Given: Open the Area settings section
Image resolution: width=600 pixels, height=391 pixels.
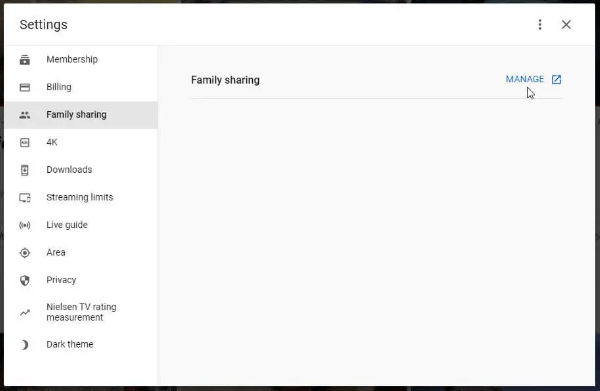Looking at the screenshot, I should click(81, 253).
